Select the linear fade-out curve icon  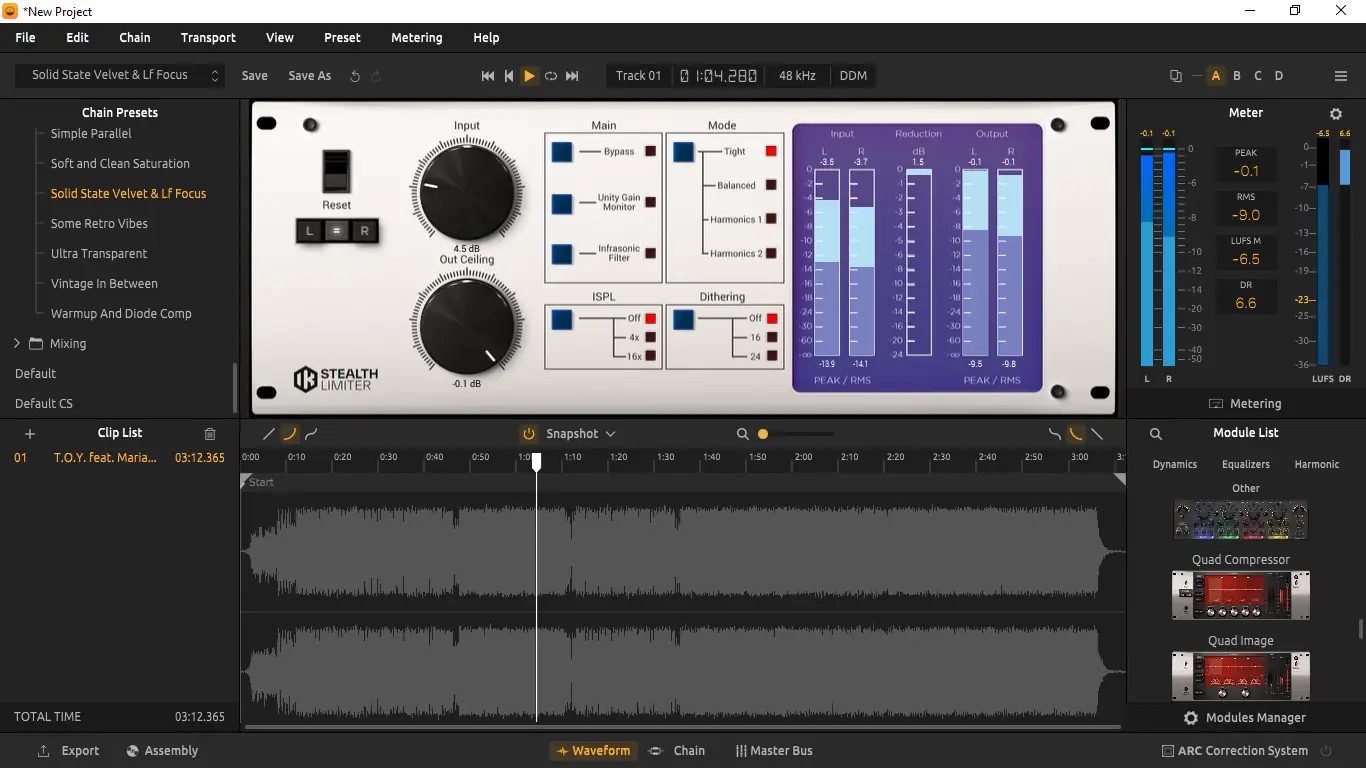1097,434
